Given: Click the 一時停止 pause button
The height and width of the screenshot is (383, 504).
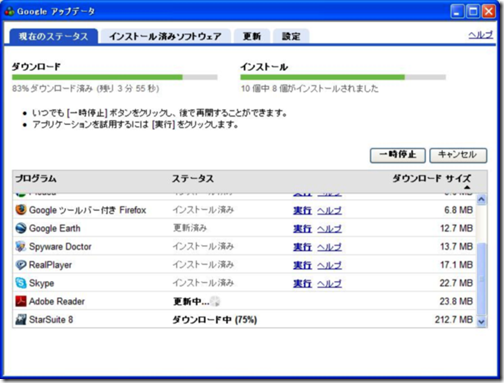Looking at the screenshot, I should 398,155.
